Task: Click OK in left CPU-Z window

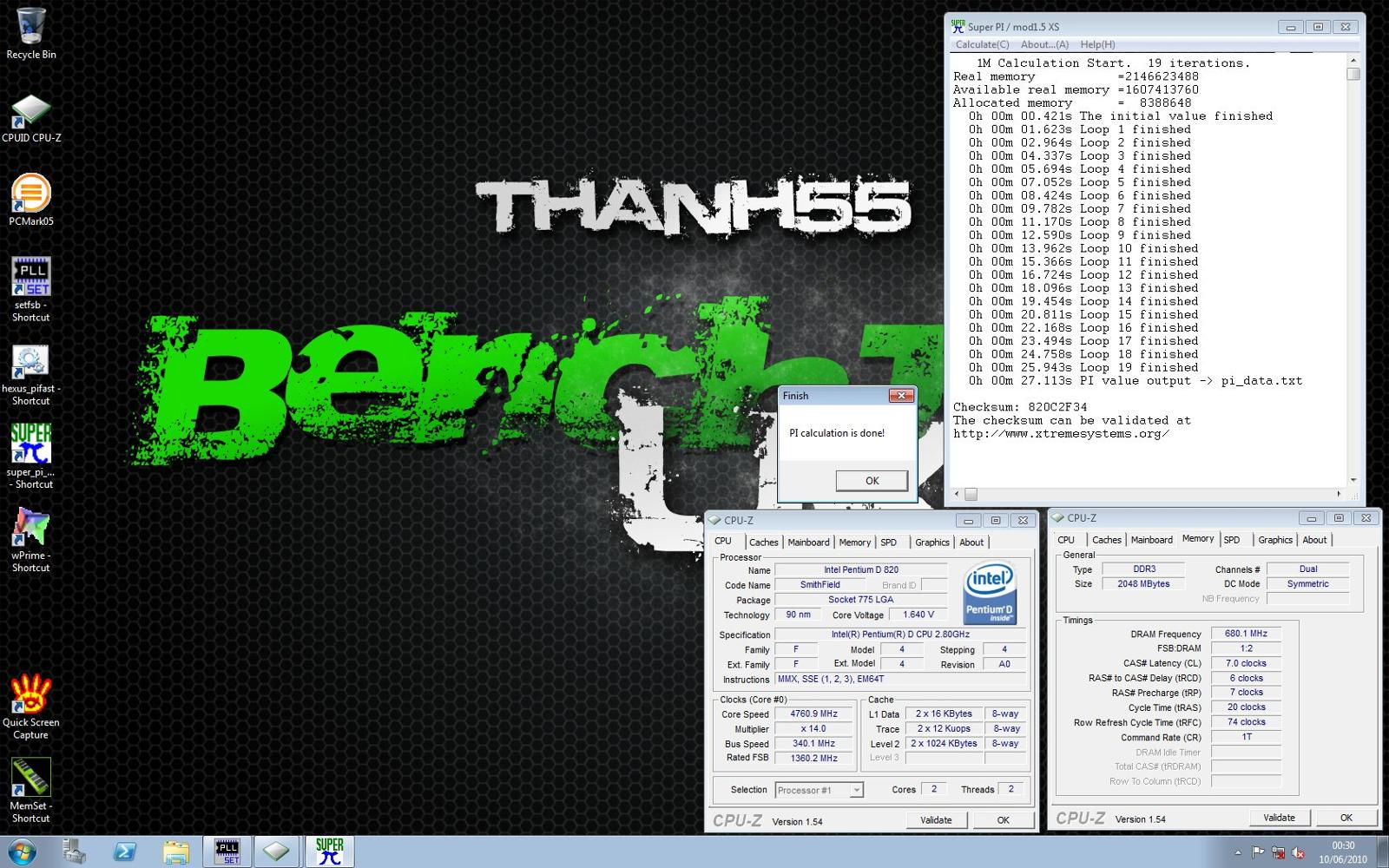Action: pos(1003,820)
